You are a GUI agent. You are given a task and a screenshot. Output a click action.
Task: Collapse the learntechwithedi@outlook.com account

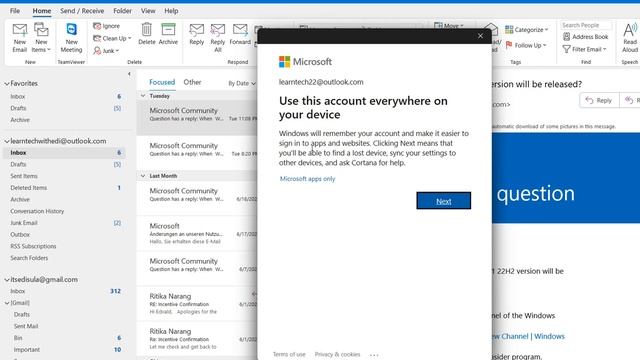7,141
